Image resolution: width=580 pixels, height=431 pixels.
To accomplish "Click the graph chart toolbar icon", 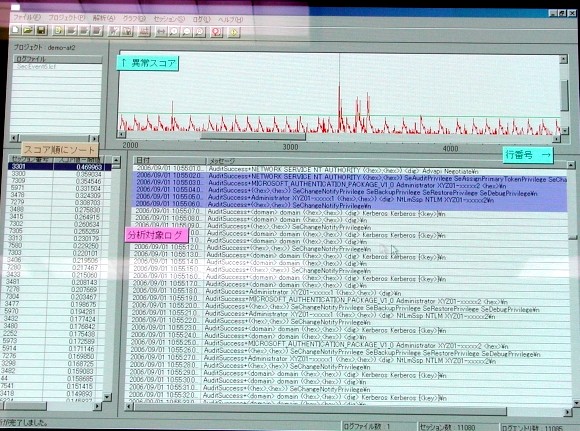I will (x=144, y=32).
